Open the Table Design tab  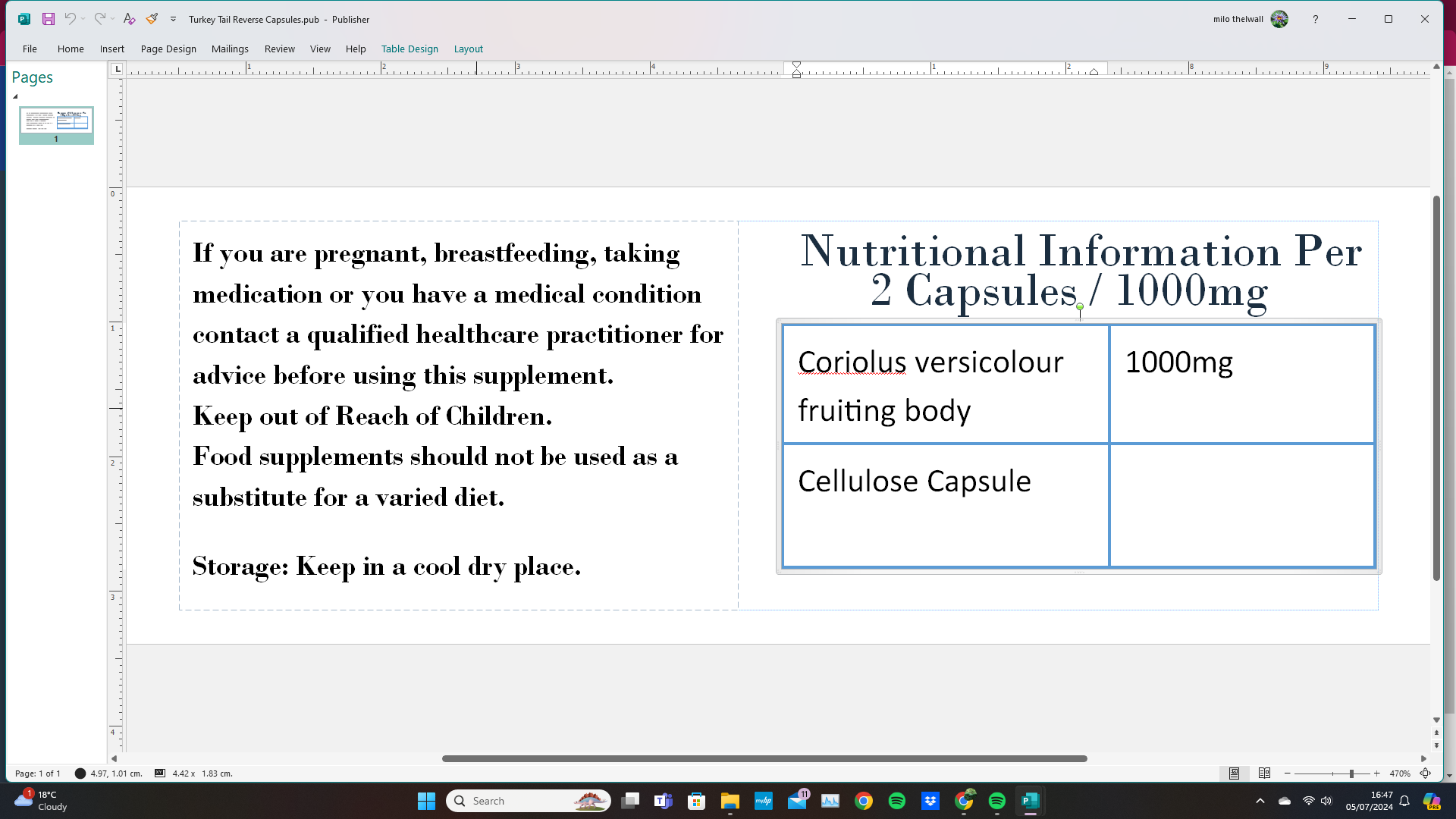(409, 48)
